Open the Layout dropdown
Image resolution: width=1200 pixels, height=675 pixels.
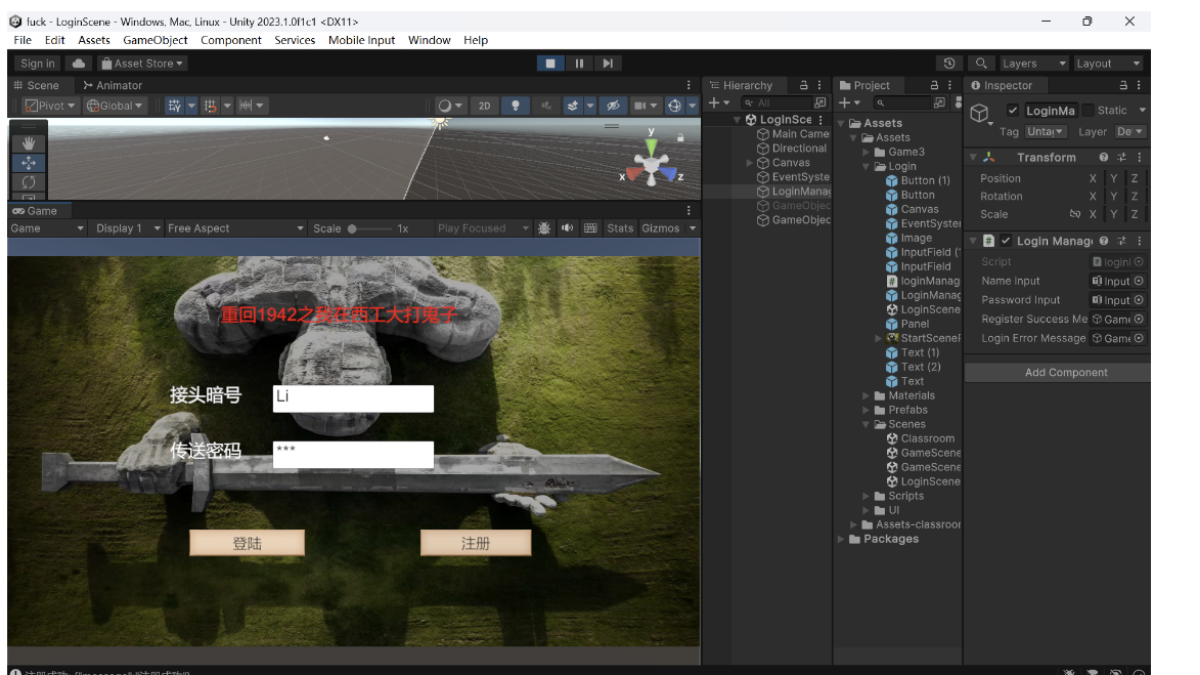point(1108,63)
